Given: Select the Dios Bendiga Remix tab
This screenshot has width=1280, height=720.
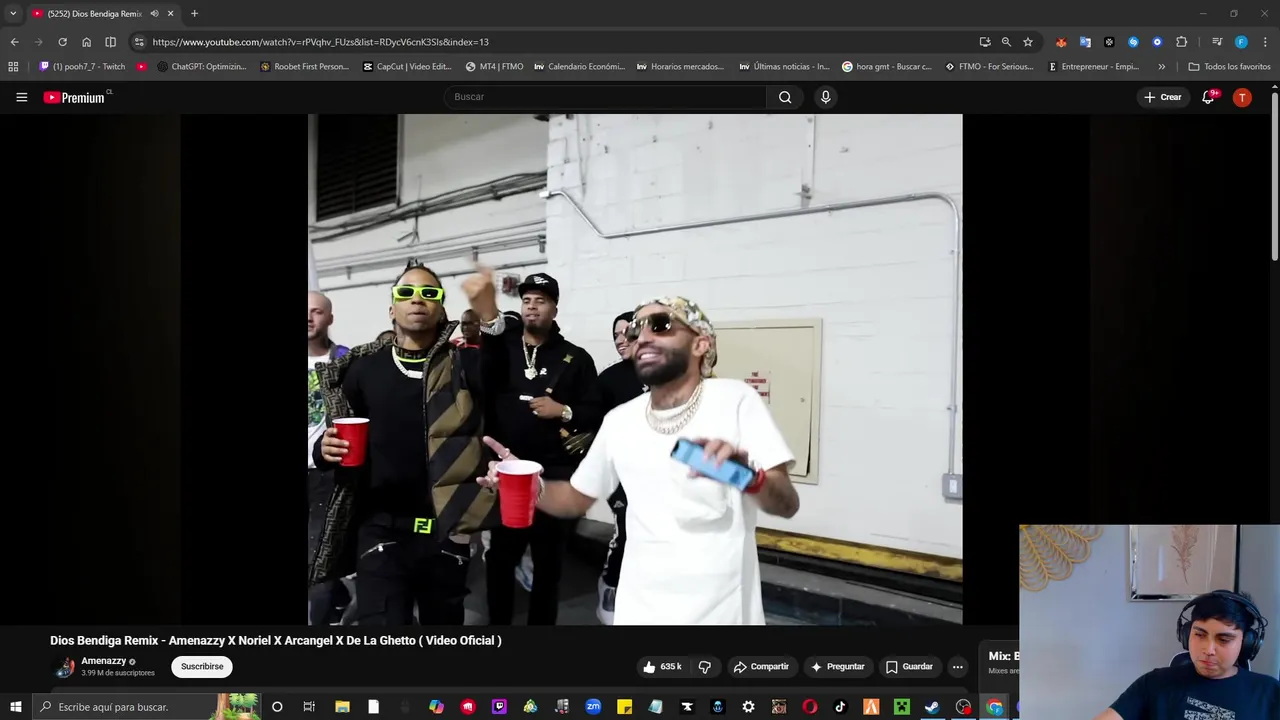Looking at the screenshot, I should 95,14.
